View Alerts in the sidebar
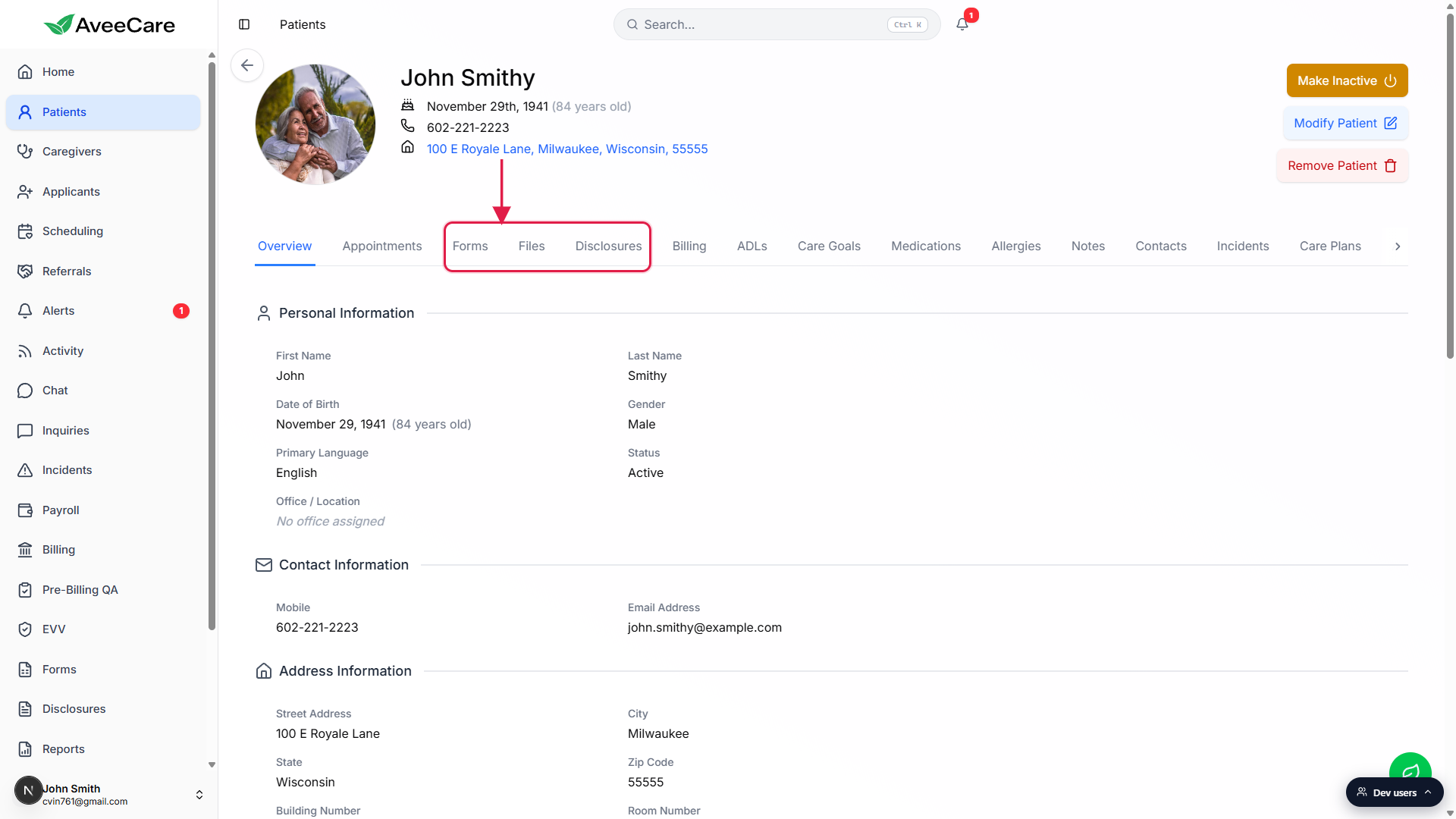Image resolution: width=1456 pixels, height=819 pixels. click(102, 311)
